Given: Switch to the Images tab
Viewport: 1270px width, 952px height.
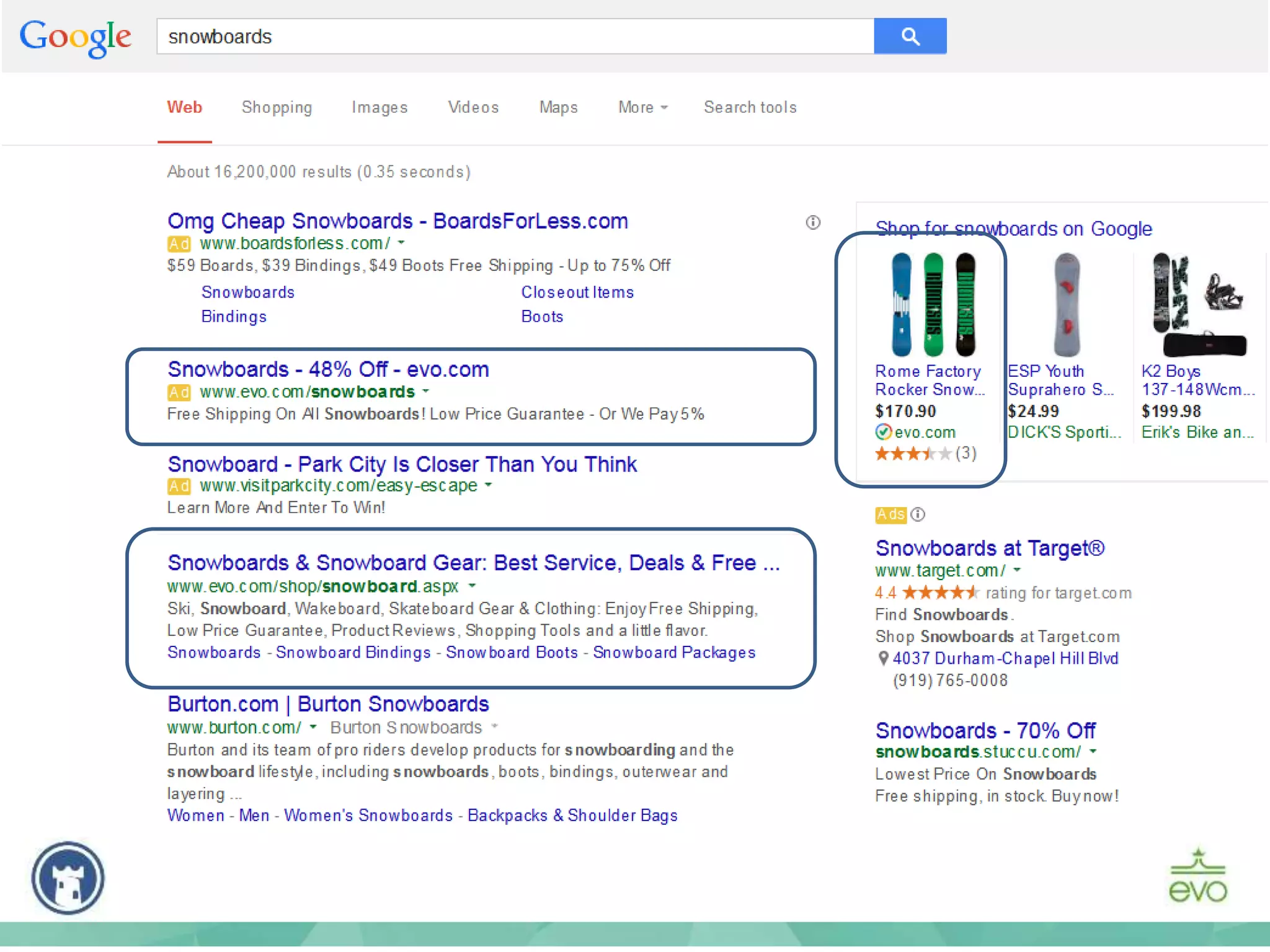Looking at the screenshot, I should pos(380,107).
